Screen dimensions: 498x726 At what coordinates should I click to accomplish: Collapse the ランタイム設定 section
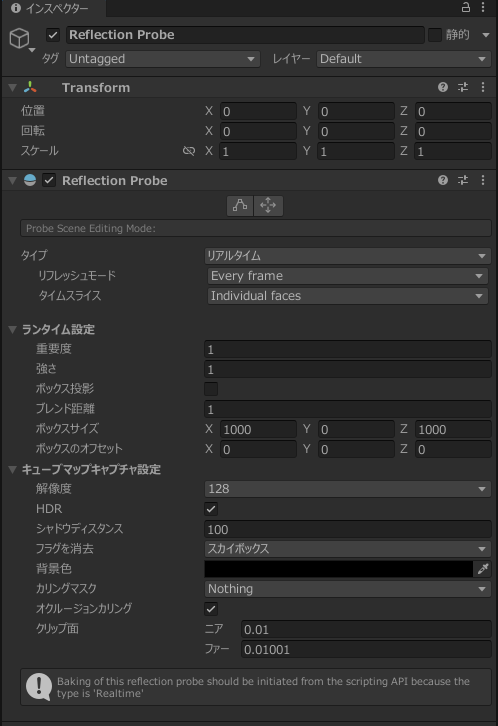[12, 329]
